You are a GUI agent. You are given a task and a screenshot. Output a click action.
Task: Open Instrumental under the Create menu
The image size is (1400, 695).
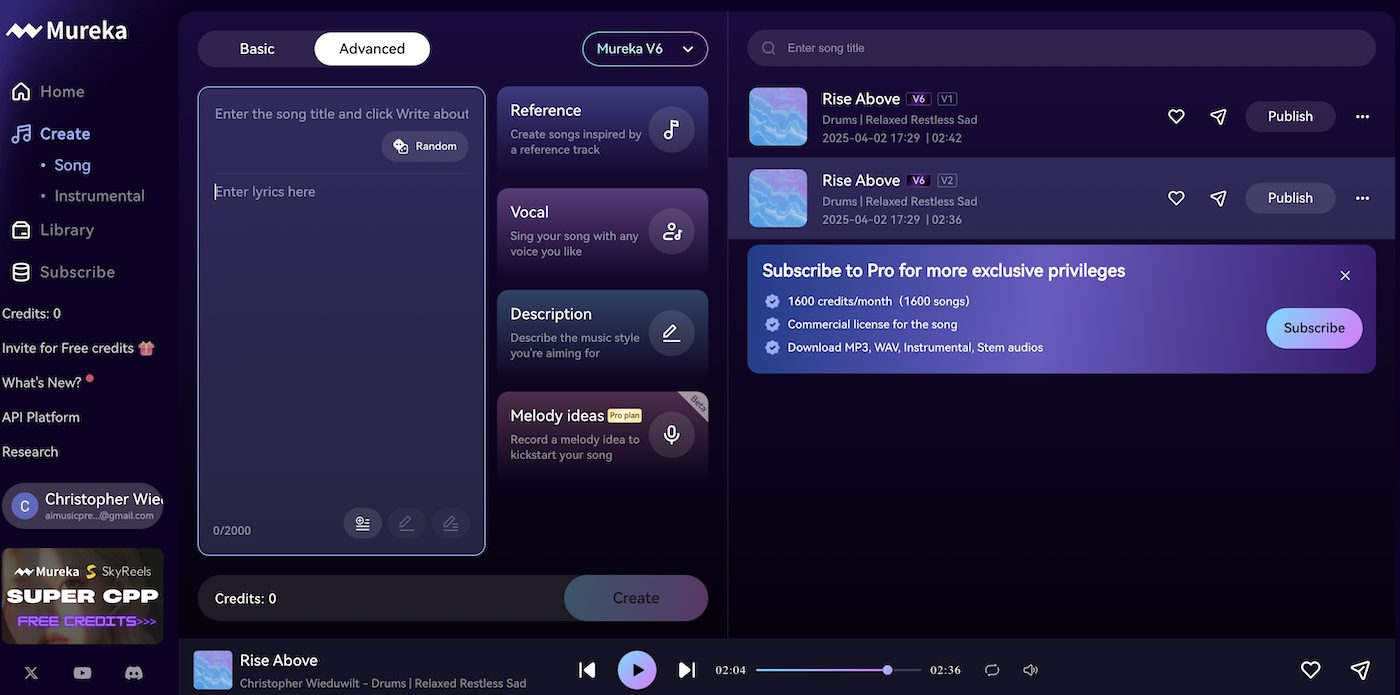click(x=99, y=196)
